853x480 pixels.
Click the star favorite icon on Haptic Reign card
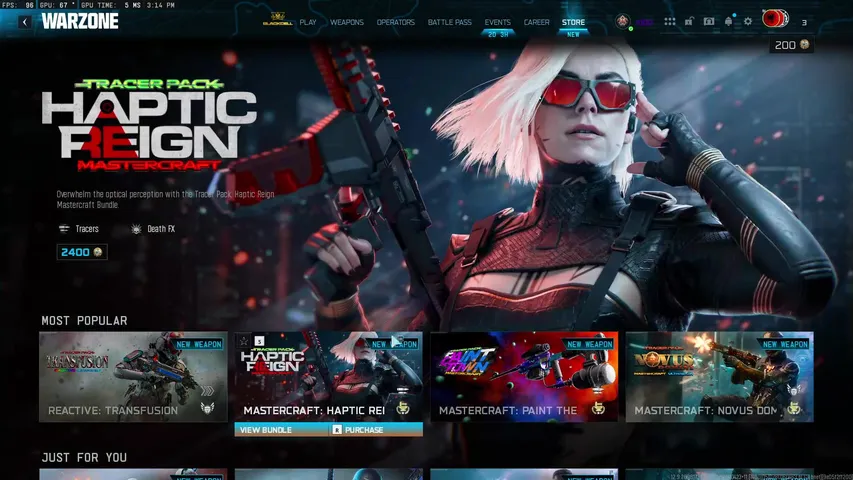coord(244,341)
